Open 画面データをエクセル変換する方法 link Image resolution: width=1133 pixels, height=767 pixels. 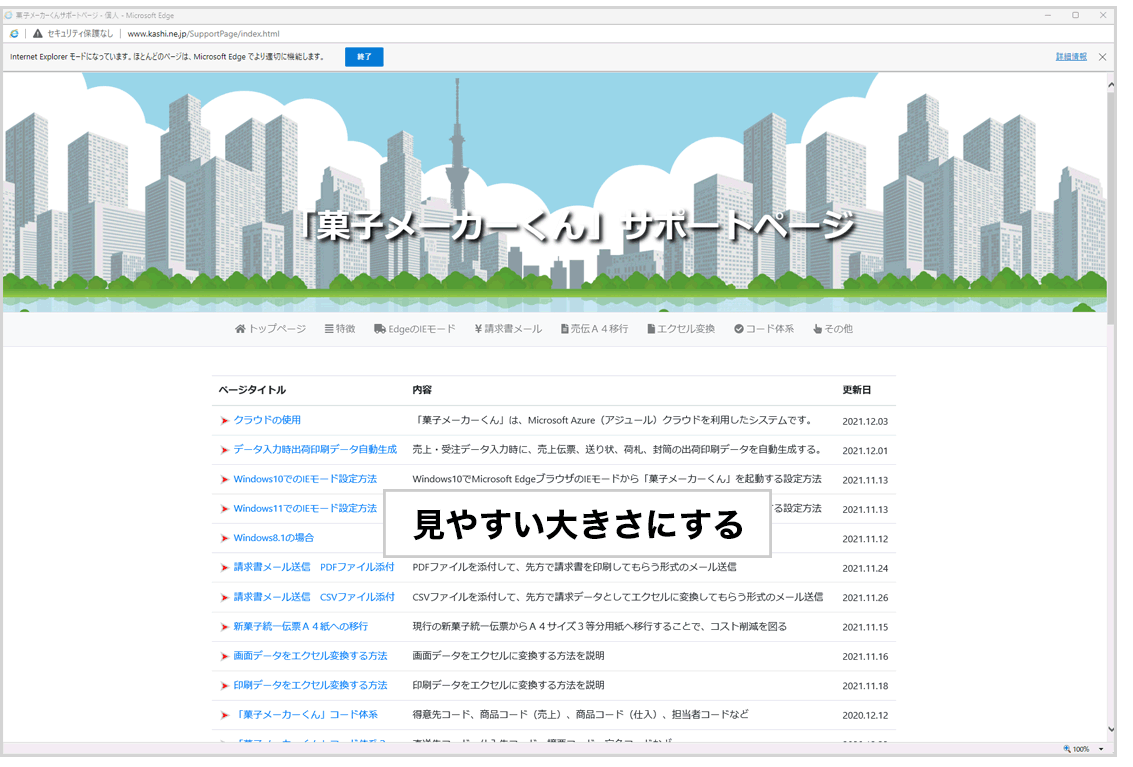coord(310,656)
